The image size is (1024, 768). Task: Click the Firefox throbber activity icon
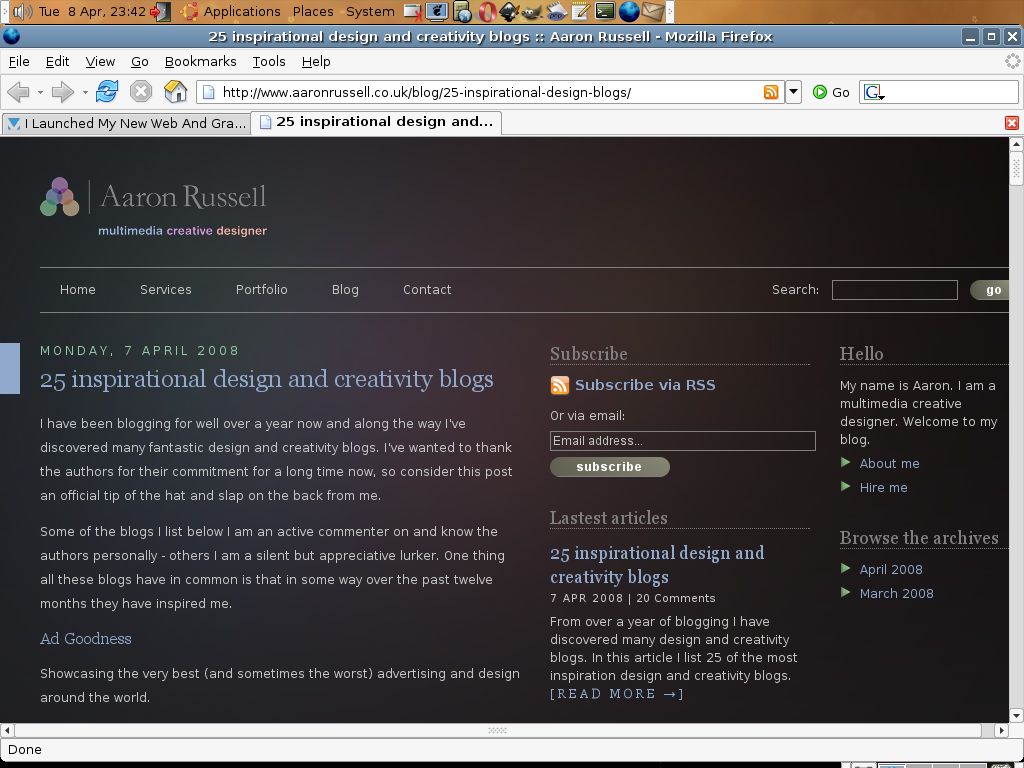click(1012, 61)
